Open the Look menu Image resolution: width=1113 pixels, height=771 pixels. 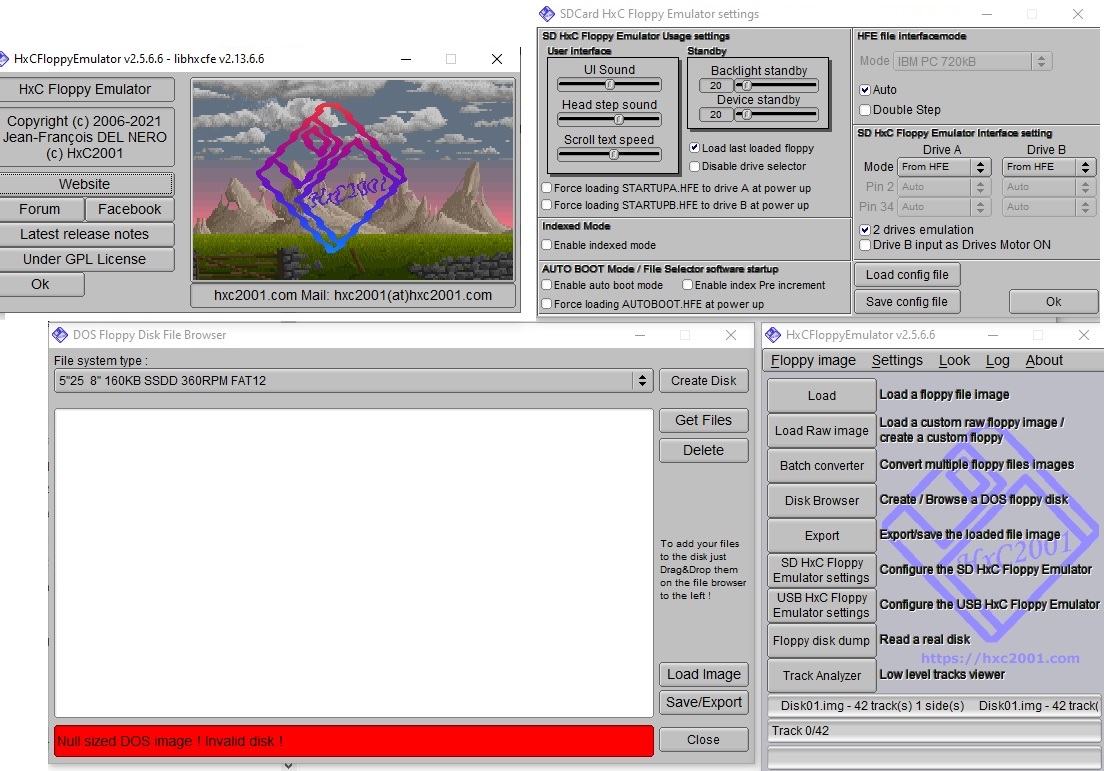[954, 361]
